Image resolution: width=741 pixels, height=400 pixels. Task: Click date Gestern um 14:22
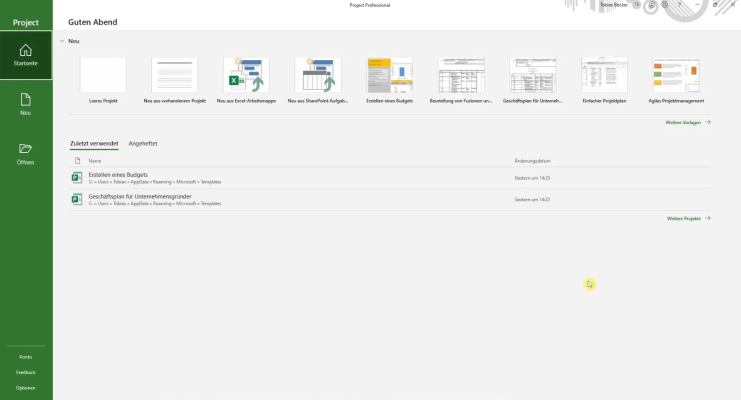(x=532, y=200)
